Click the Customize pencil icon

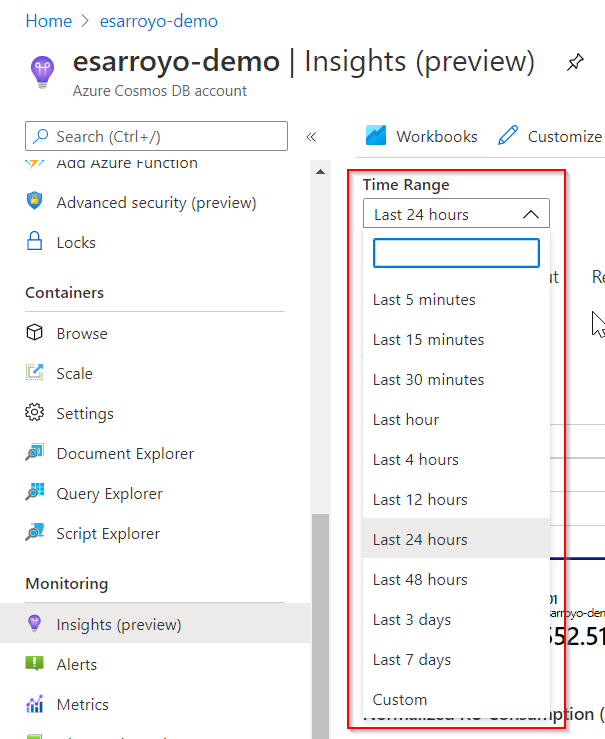[x=508, y=136]
